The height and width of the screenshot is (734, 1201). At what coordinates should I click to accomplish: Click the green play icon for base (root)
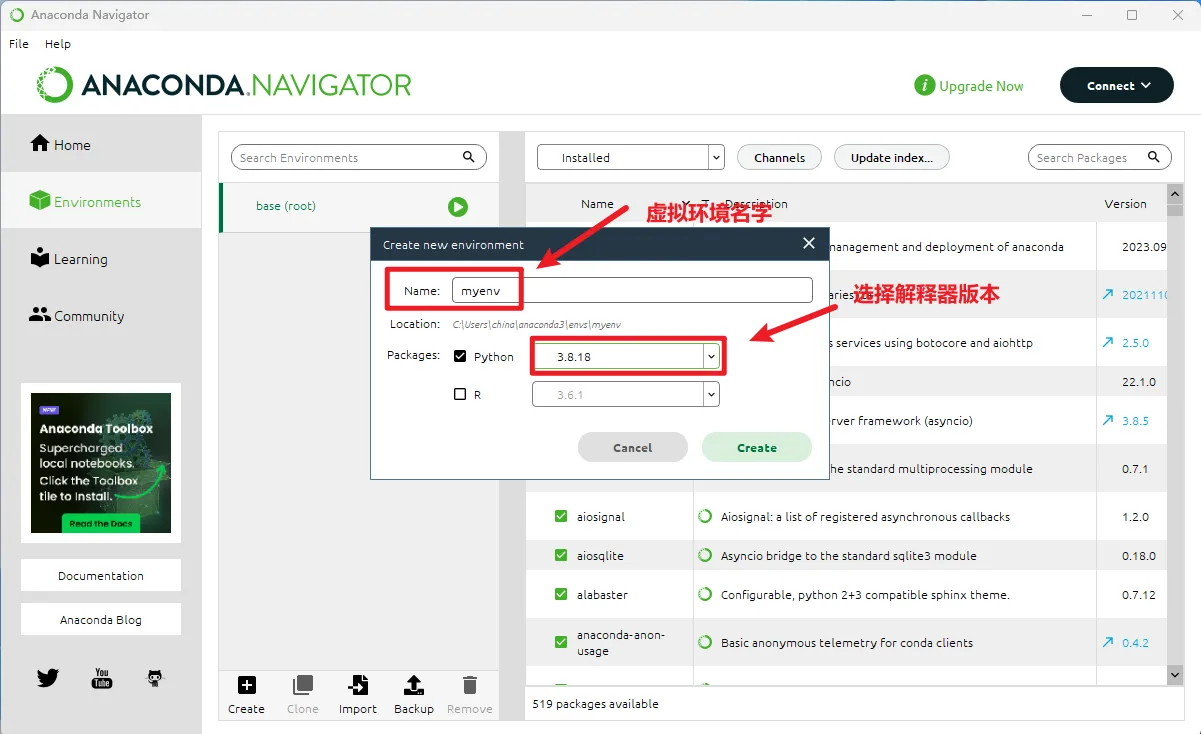click(x=458, y=206)
